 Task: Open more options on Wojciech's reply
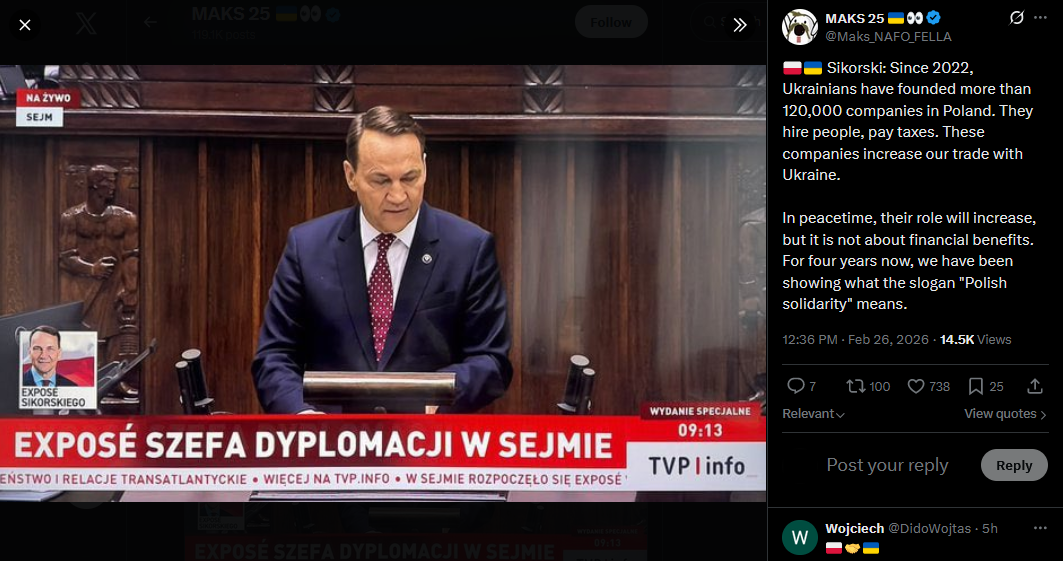1041,528
